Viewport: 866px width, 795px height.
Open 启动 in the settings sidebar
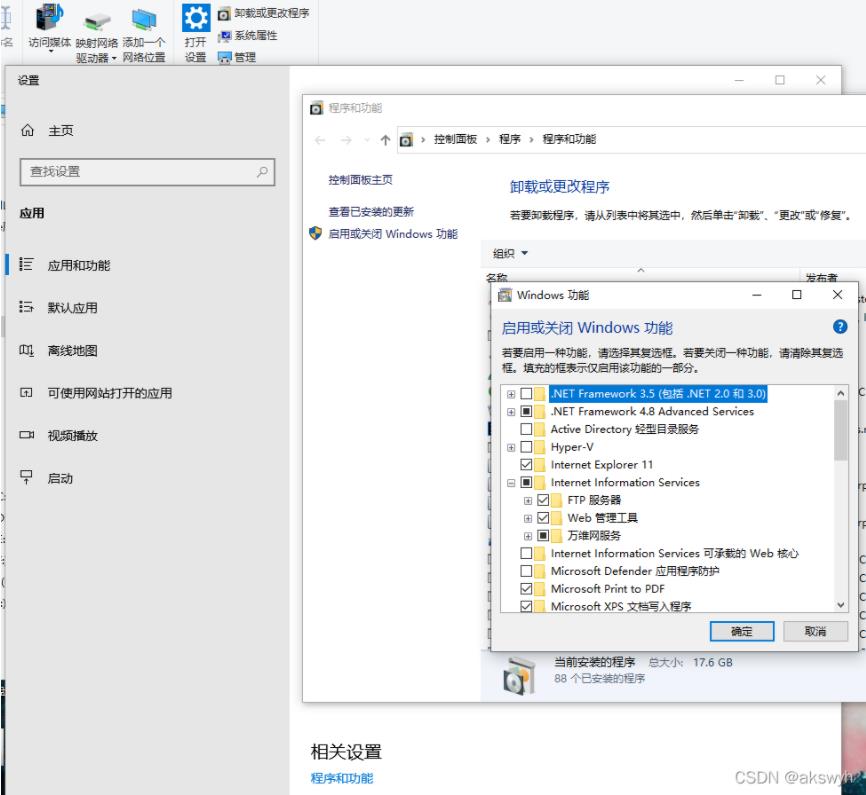click(60, 479)
